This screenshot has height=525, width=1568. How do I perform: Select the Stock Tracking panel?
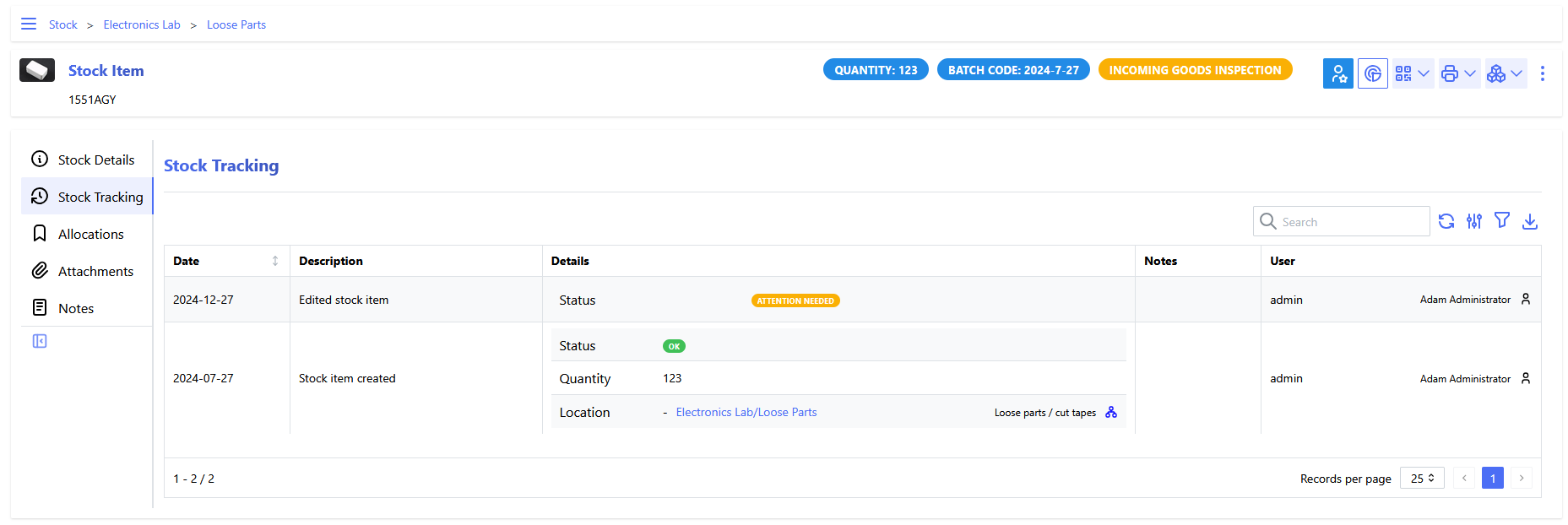pyautogui.click(x=86, y=197)
